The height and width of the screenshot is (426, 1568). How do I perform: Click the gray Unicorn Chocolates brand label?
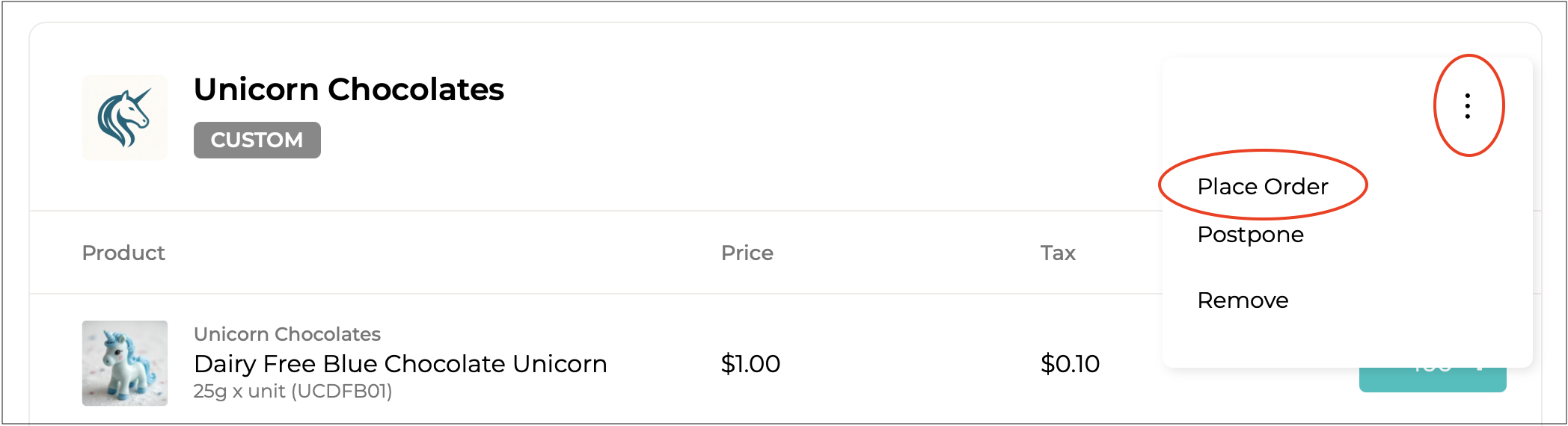(x=287, y=334)
